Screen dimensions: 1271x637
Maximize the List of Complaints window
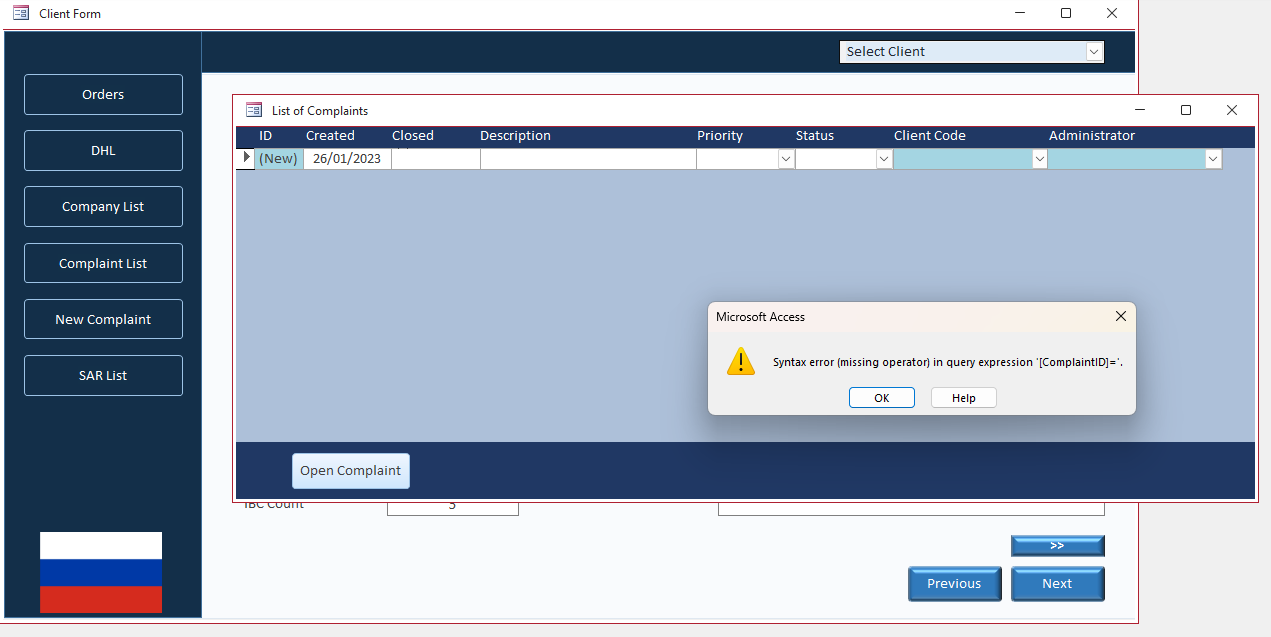1186,111
